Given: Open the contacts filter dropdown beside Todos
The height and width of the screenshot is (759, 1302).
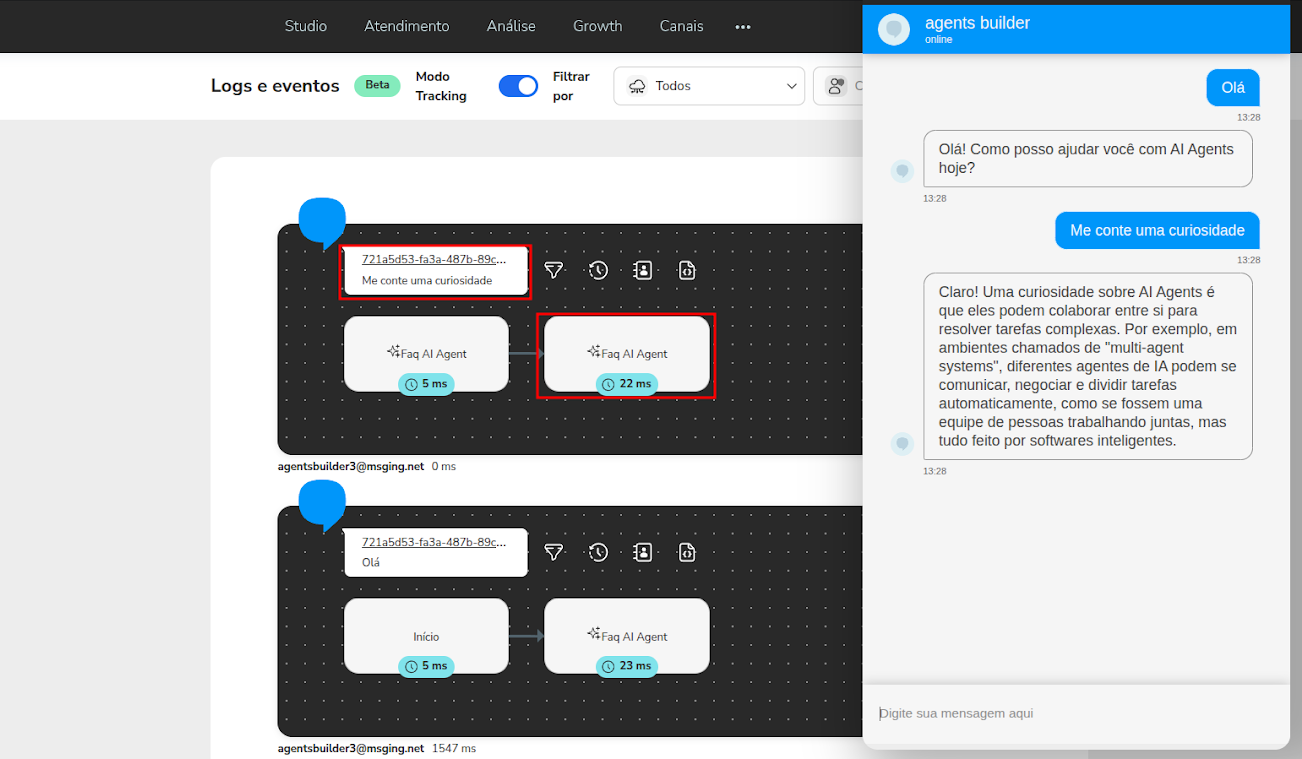Looking at the screenshot, I should coord(838,86).
